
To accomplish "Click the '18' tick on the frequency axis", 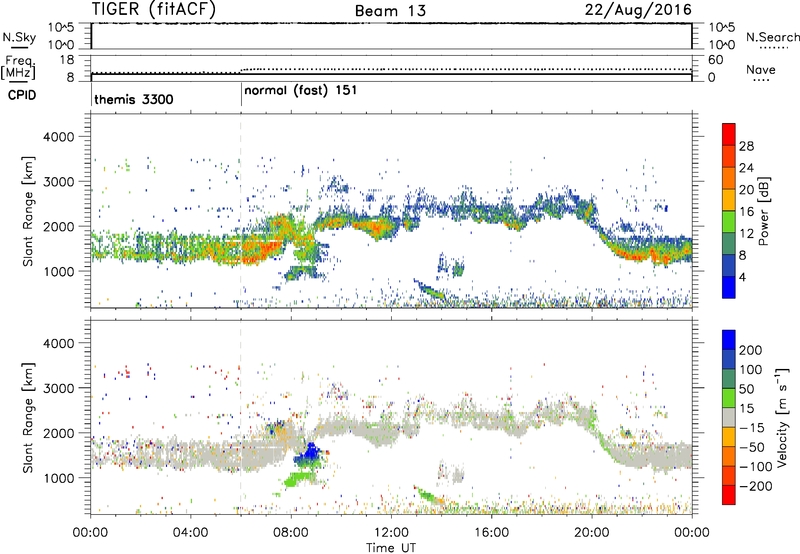I will 67,60.
